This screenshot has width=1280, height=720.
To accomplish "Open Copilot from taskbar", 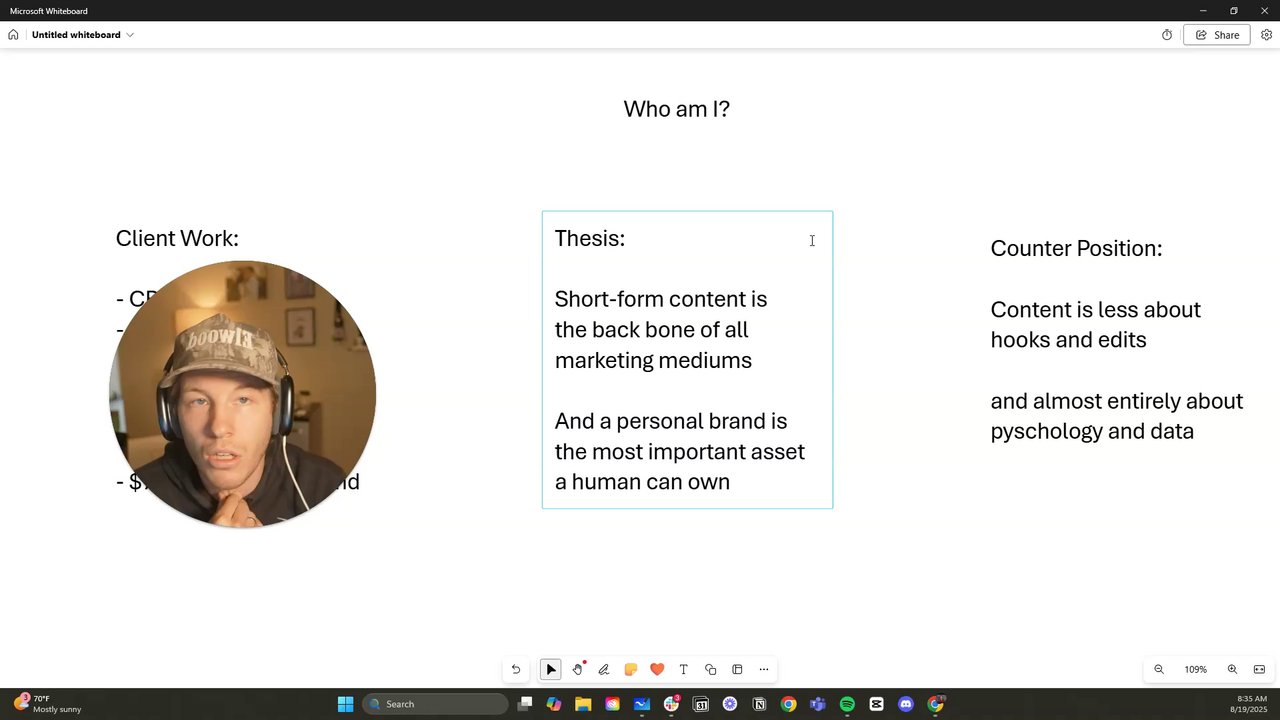I will [x=554, y=704].
